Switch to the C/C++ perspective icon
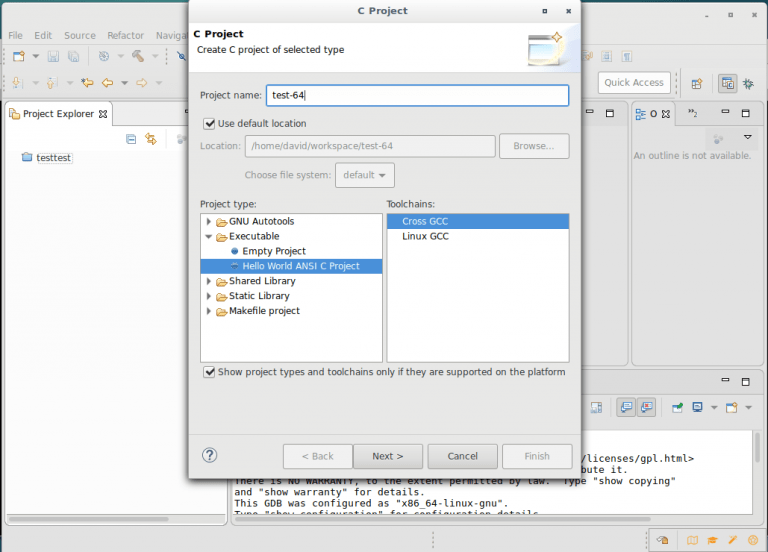768x552 pixels. 728,84
